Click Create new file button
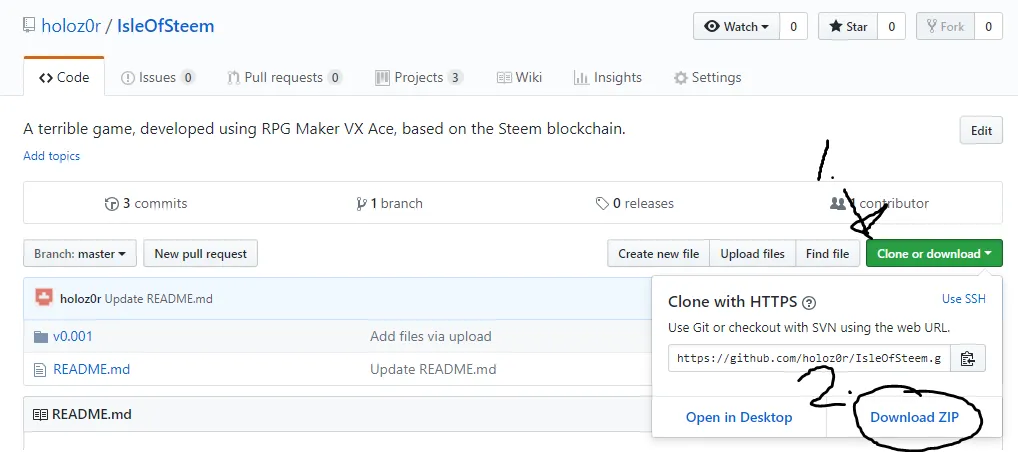The height and width of the screenshot is (452, 1018). pyautogui.click(x=658, y=253)
